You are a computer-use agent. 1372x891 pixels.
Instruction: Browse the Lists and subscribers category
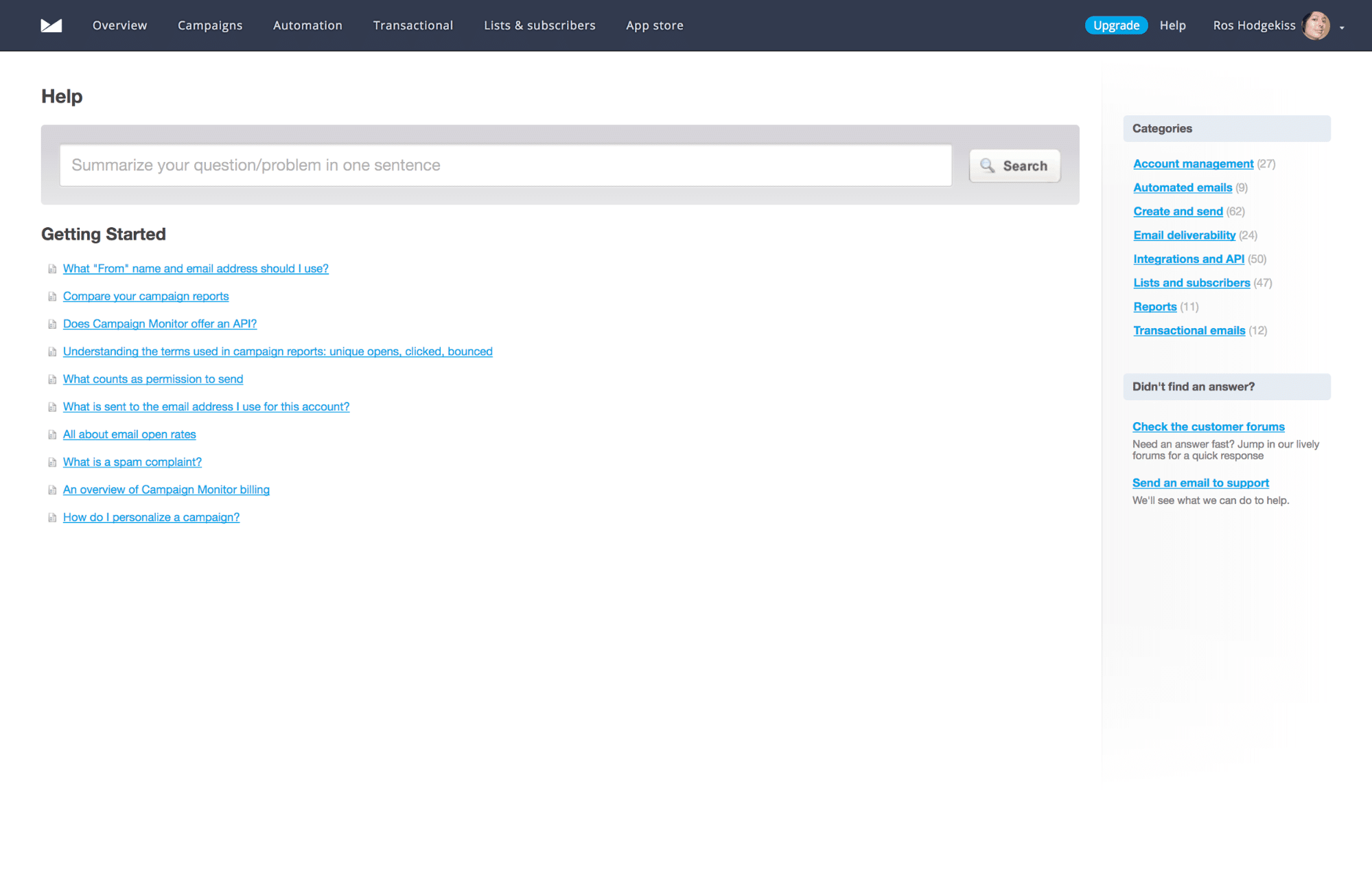[1191, 283]
